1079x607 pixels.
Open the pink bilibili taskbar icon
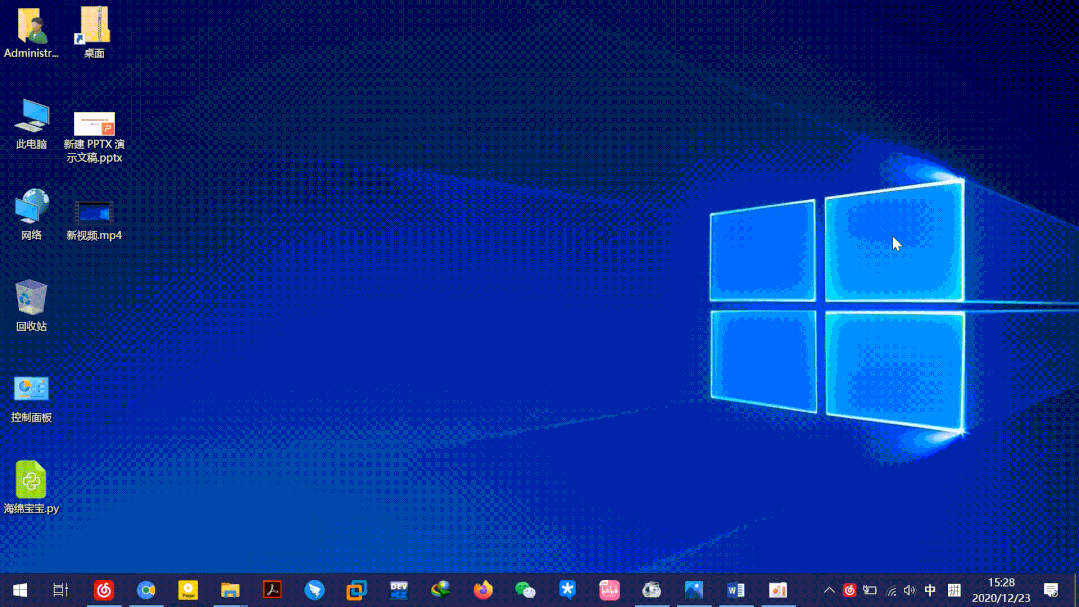click(x=610, y=590)
